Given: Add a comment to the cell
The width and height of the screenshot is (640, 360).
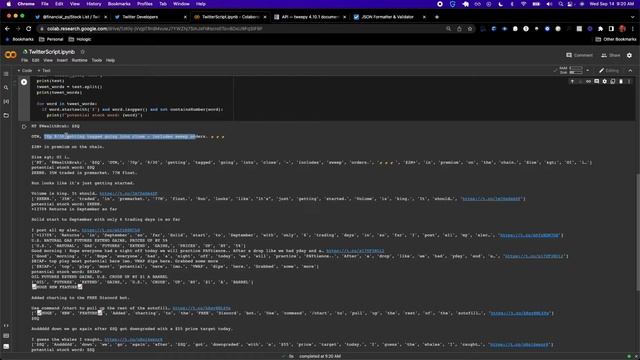Looking at the screenshot, I should [x=596, y=82].
